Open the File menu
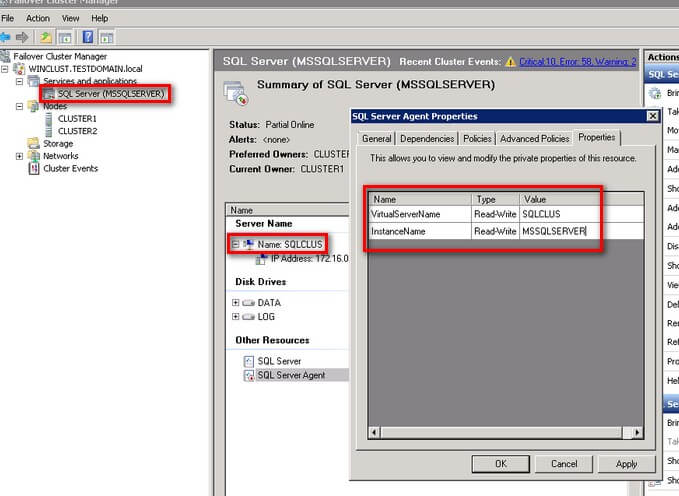The image size is (679, 496). (x=7, y=18)
